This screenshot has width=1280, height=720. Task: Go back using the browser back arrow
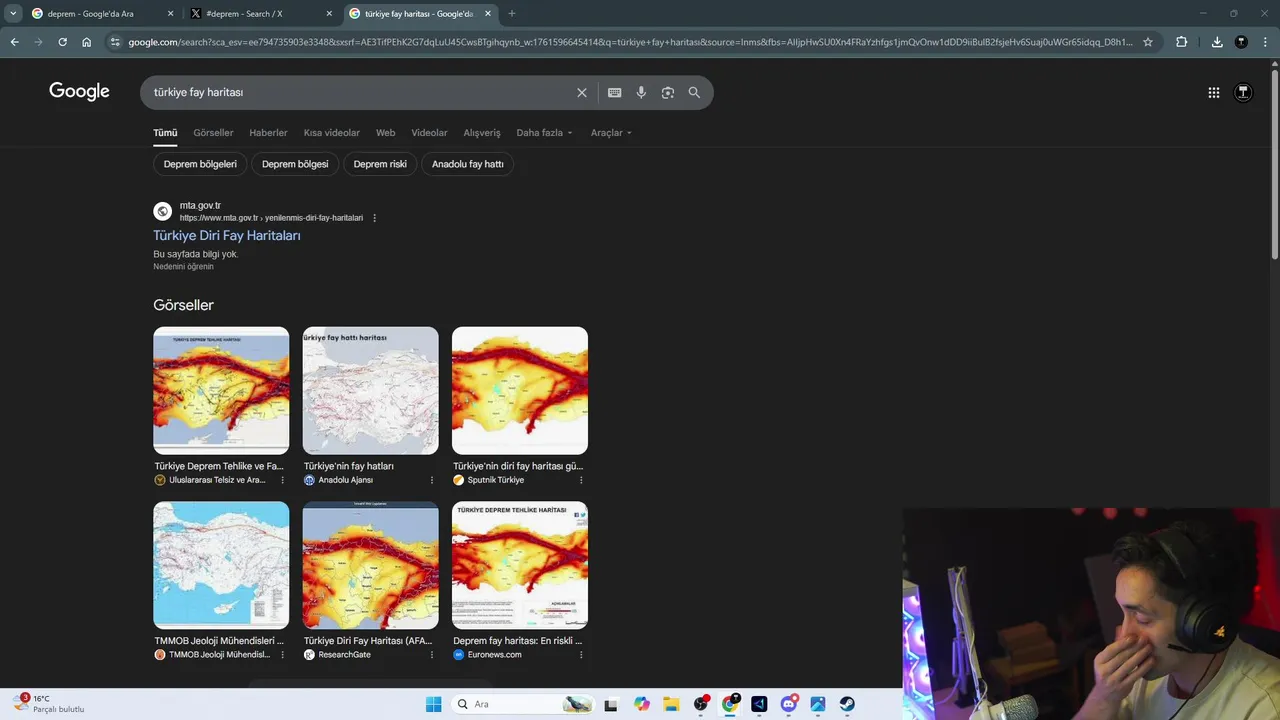(14, 42)
